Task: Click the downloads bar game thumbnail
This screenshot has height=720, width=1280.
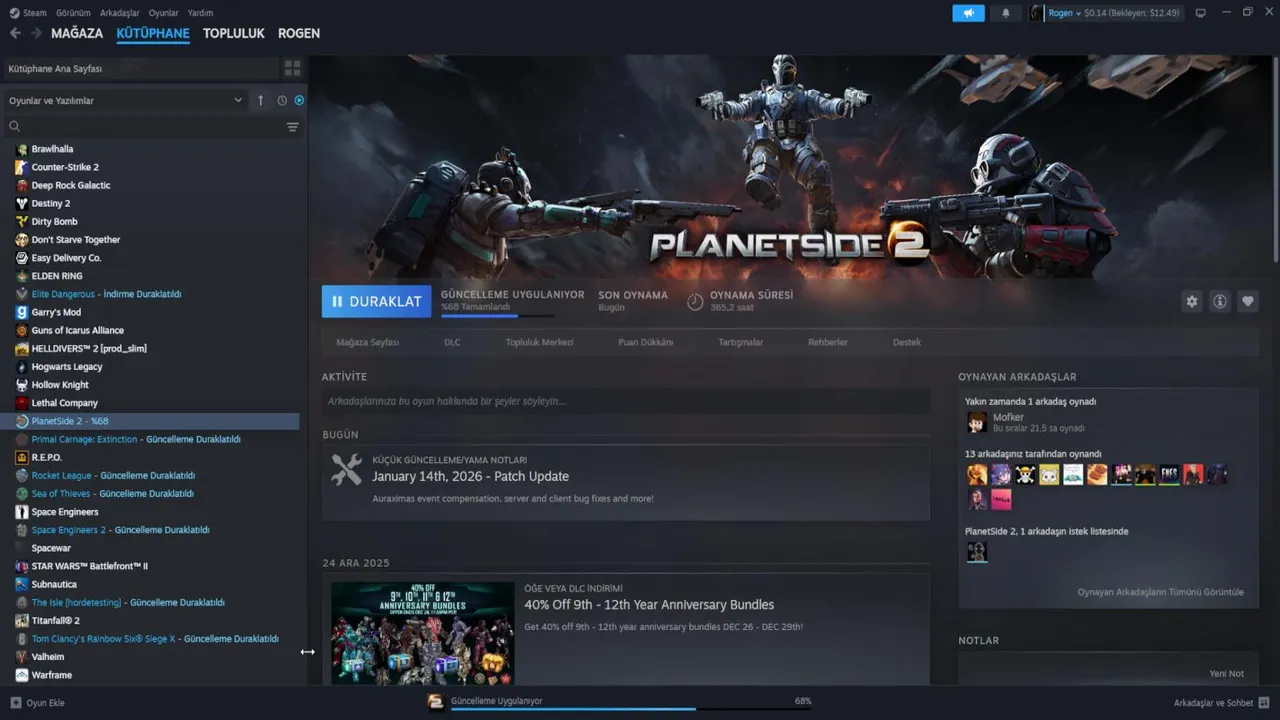Action: pos(436,702)
